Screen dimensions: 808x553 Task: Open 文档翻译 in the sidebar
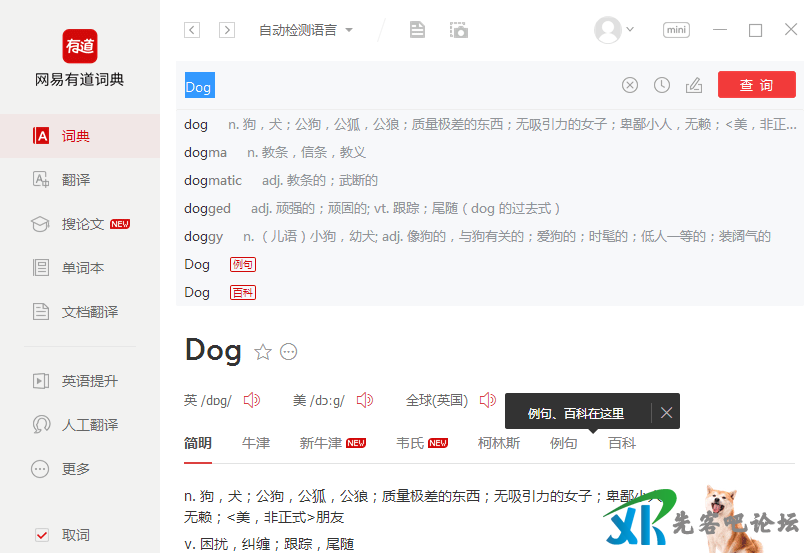(89, 312)
